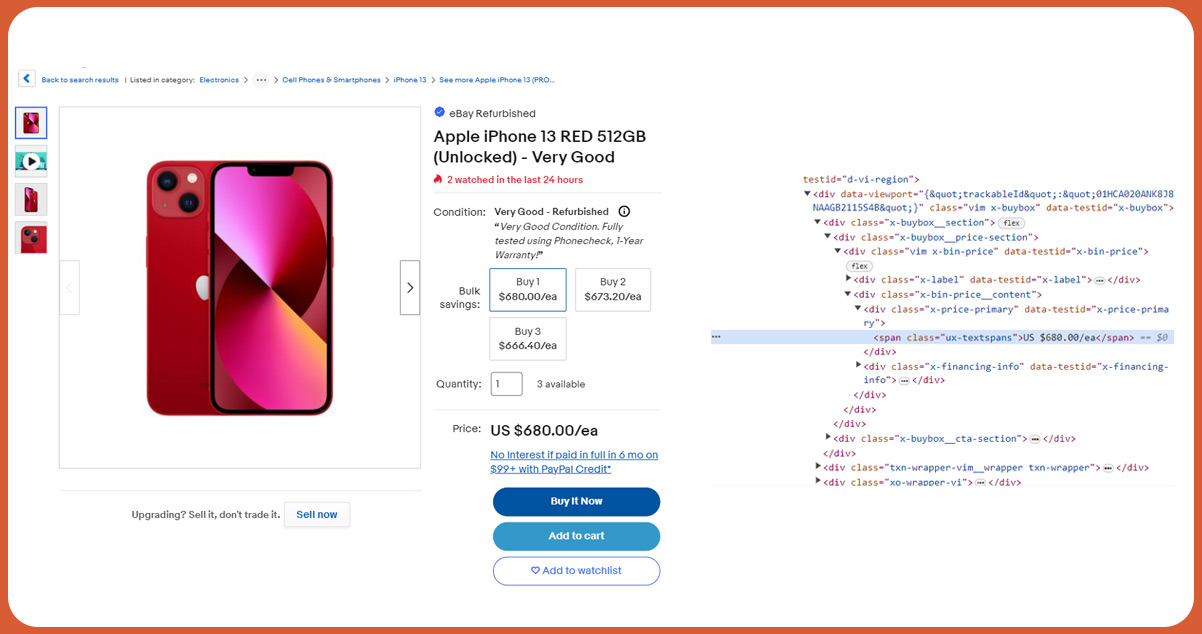Open the Electronics category breadcrumb

pos(219,80)
